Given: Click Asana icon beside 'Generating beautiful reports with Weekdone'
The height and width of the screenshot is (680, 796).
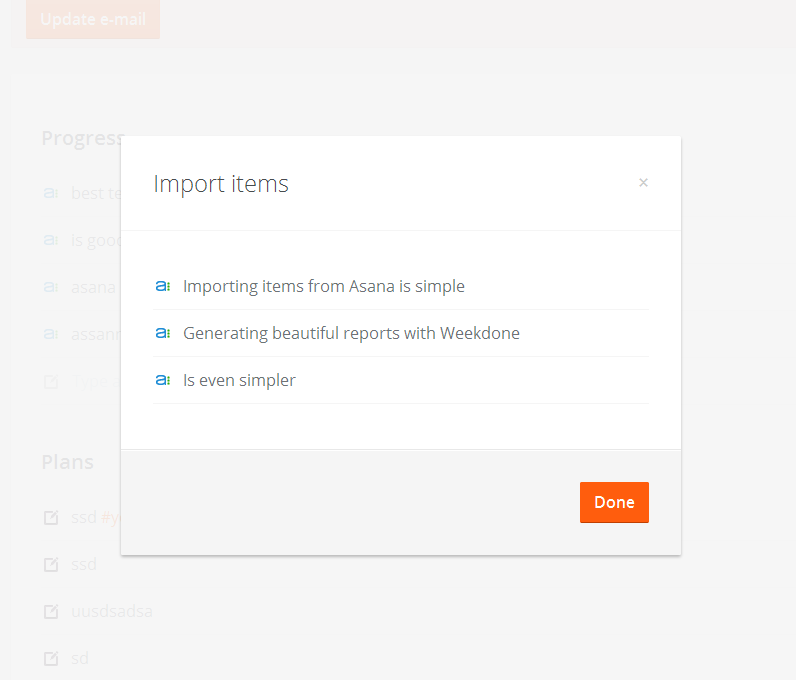Looking at the screenshot, I should [x=162, y=333].
